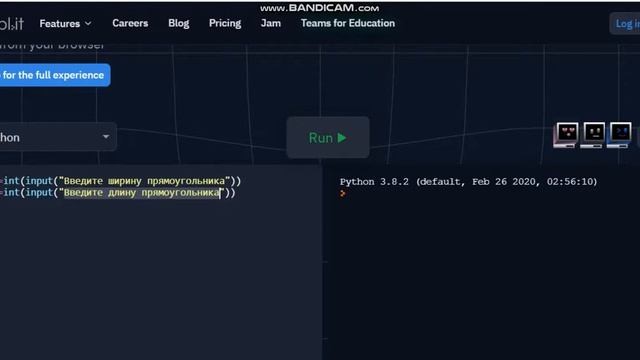Click the green play triangle on Run
Screen dimensions: 640x360
(342, 138)
